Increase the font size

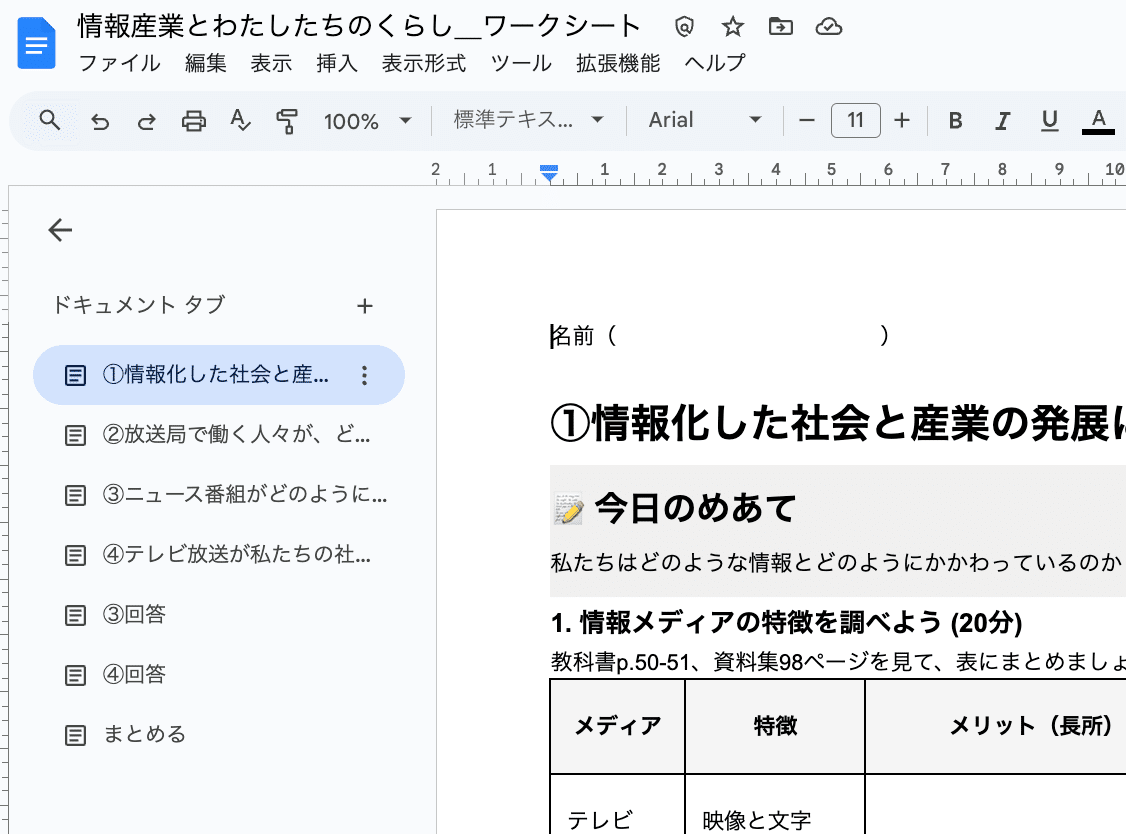pyautogui.click(x=902, y=121)
